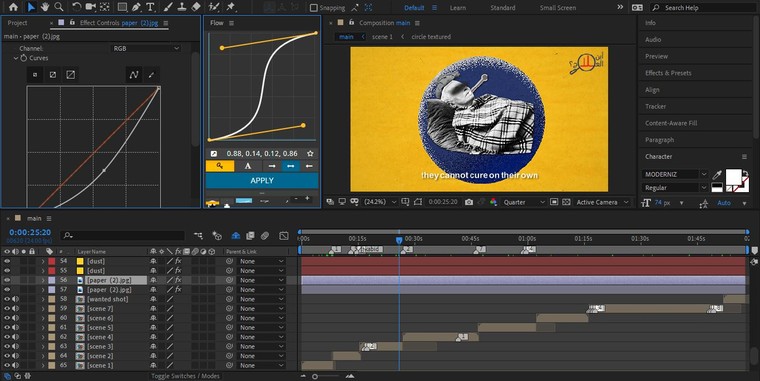The image size is (760, 381).
Task: Open parent dropdown for scene 3 layer
Action: [x=261, y=347]
